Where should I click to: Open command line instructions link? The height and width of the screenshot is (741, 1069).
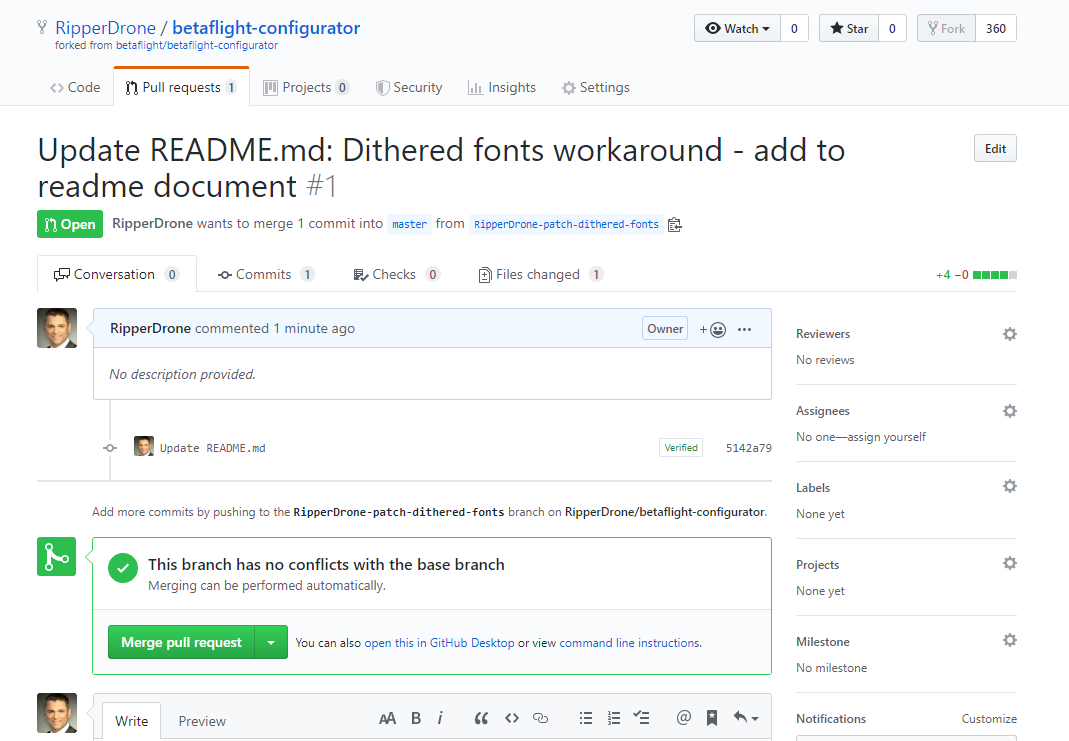(630, 643)
